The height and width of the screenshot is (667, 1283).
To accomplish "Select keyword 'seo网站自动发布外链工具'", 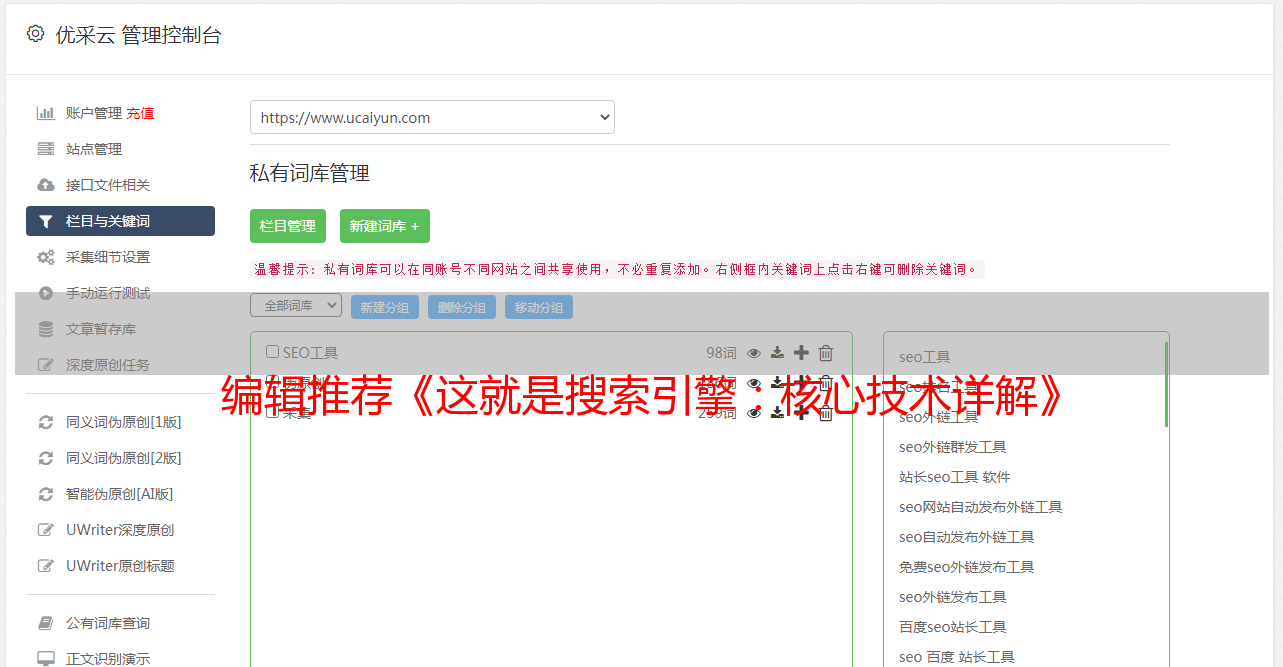I will [981, 507].
